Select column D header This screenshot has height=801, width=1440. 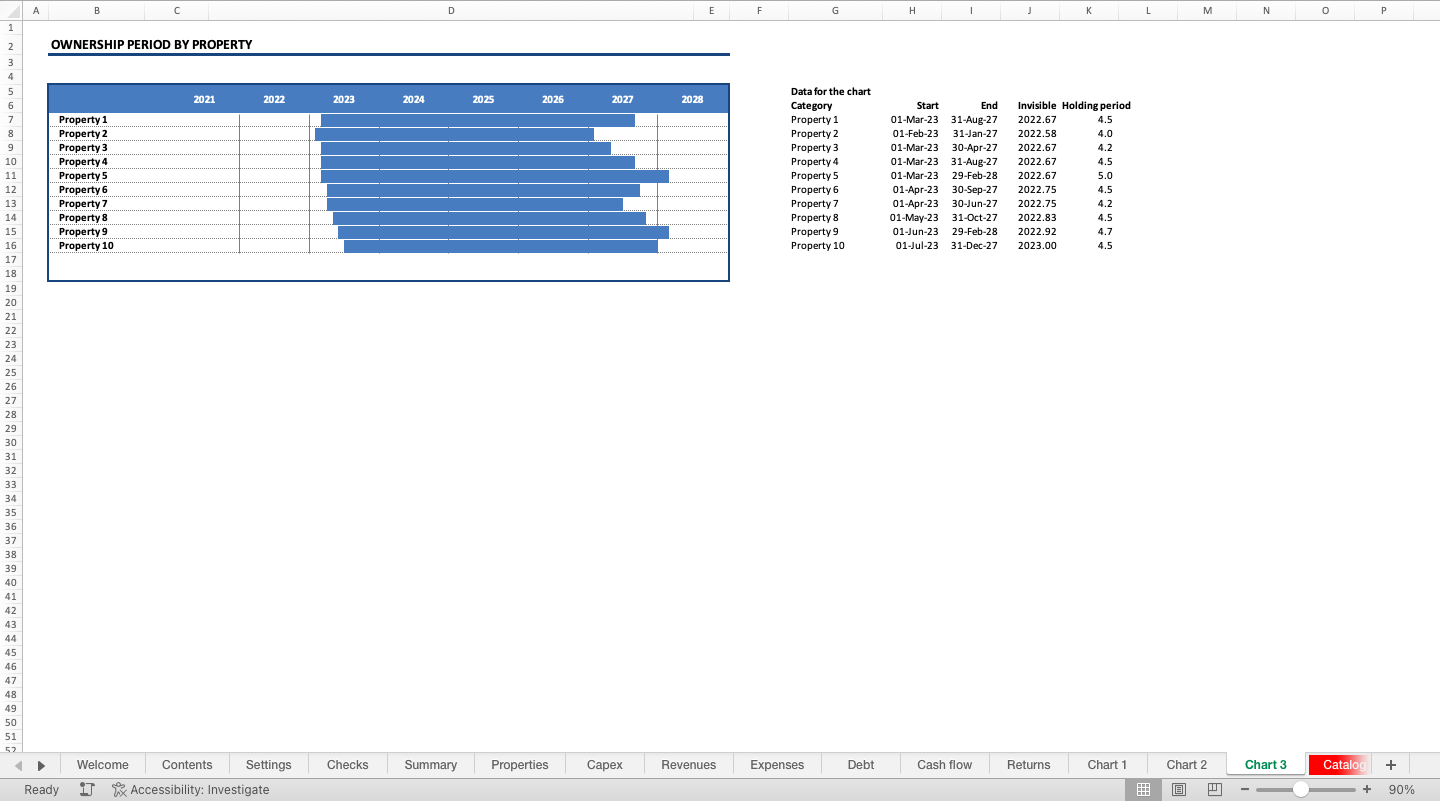coord(451,10)
